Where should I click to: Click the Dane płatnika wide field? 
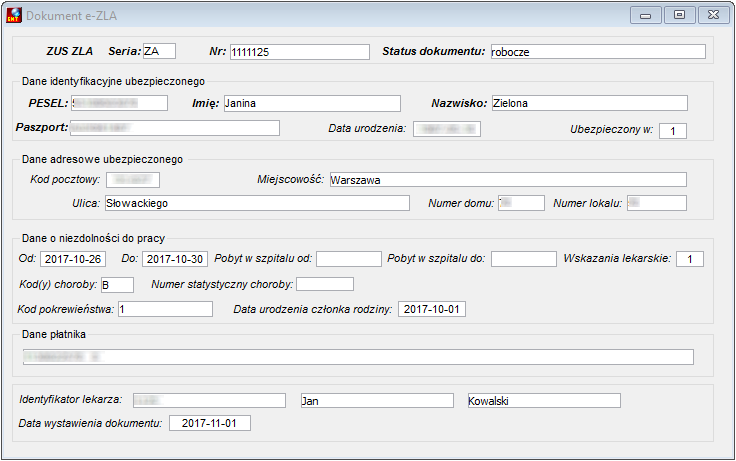(358, 357)
